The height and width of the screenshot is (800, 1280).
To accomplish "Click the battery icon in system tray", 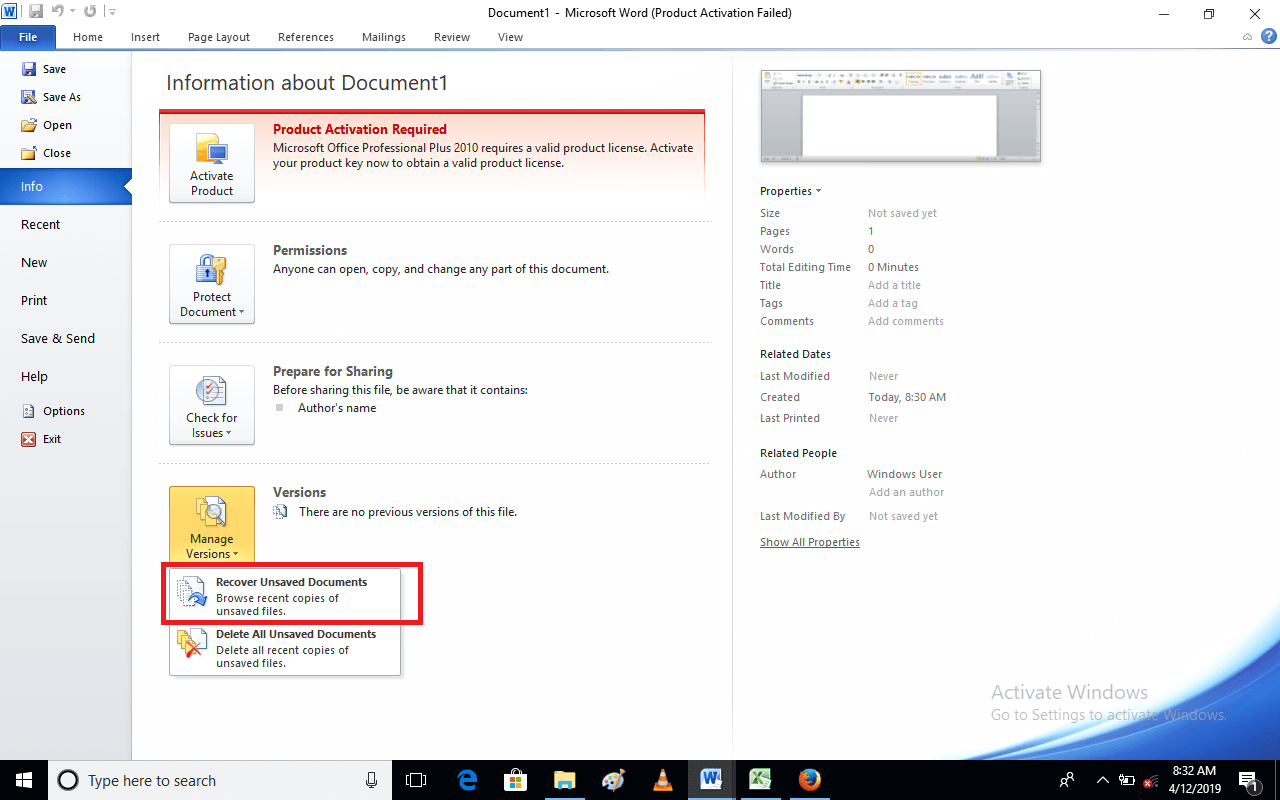I will tap(1127, 780).
